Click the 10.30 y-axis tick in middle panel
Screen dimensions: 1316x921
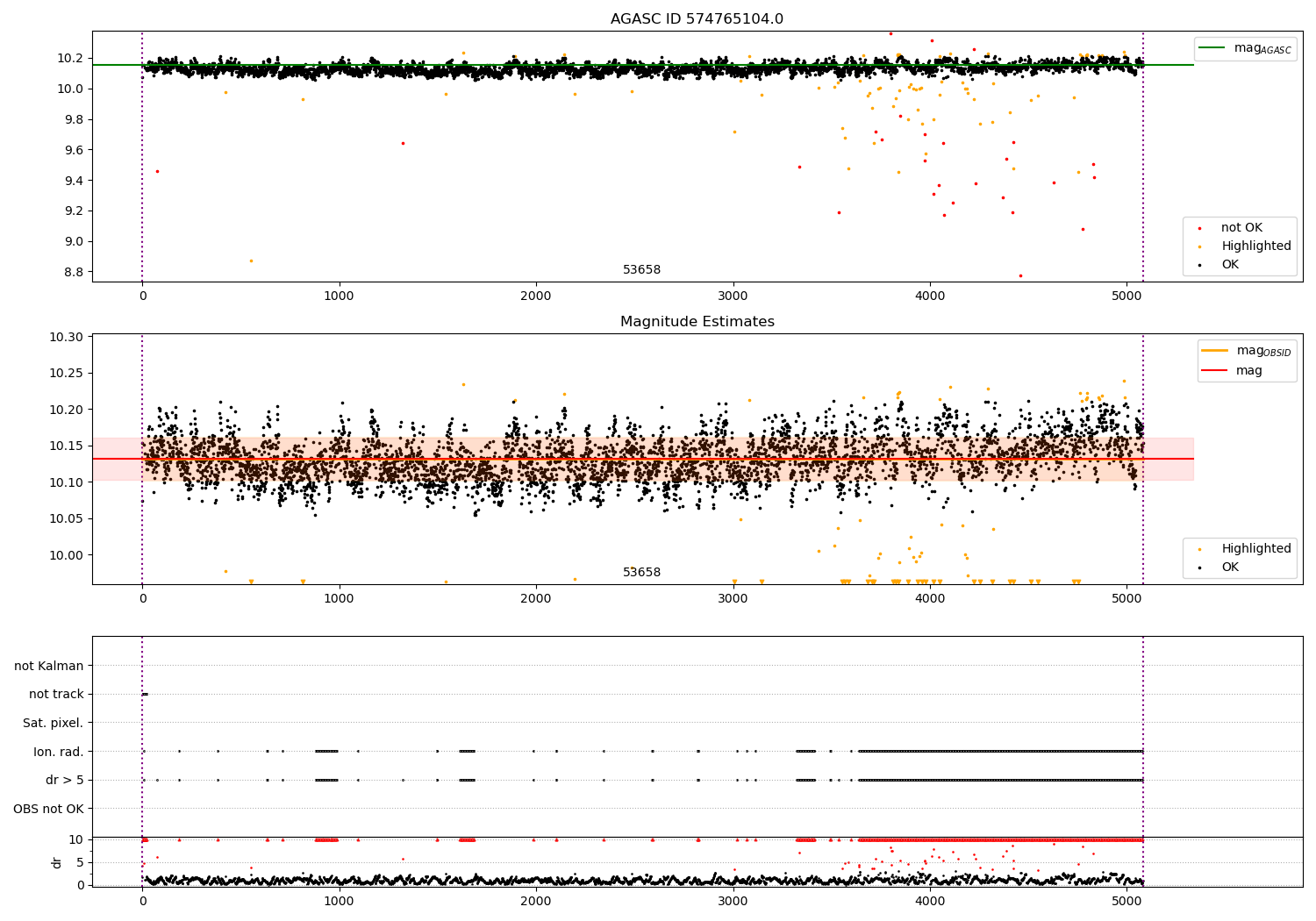click(x=68, y=338)
